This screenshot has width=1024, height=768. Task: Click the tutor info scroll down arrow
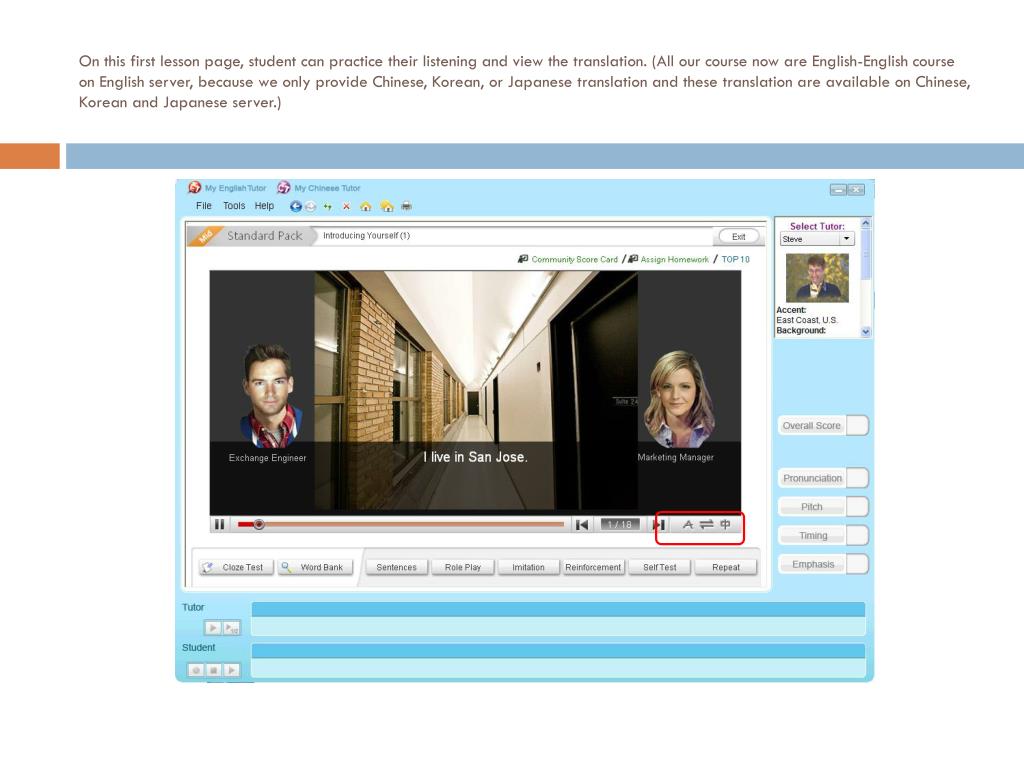[x=866, y=332]
